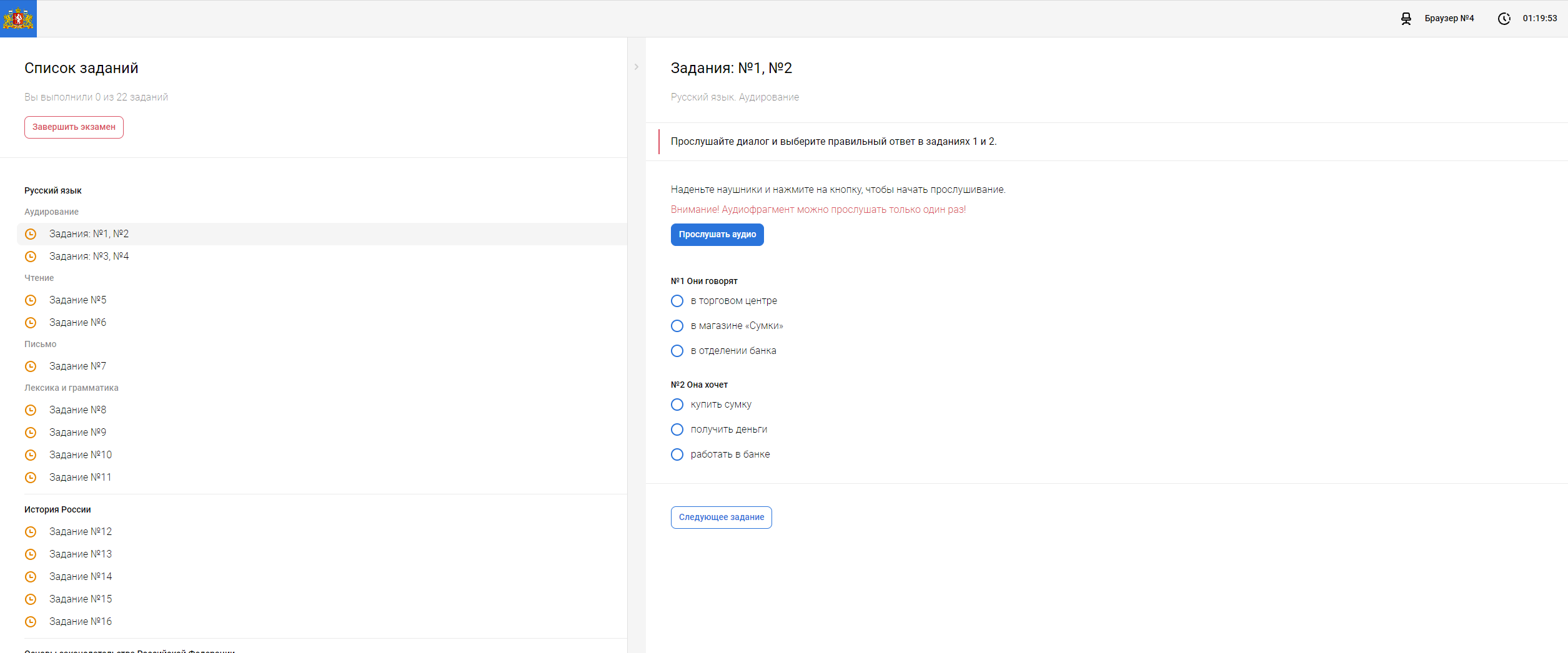Pick the «купить сумку» option

(x=677, y=405)
